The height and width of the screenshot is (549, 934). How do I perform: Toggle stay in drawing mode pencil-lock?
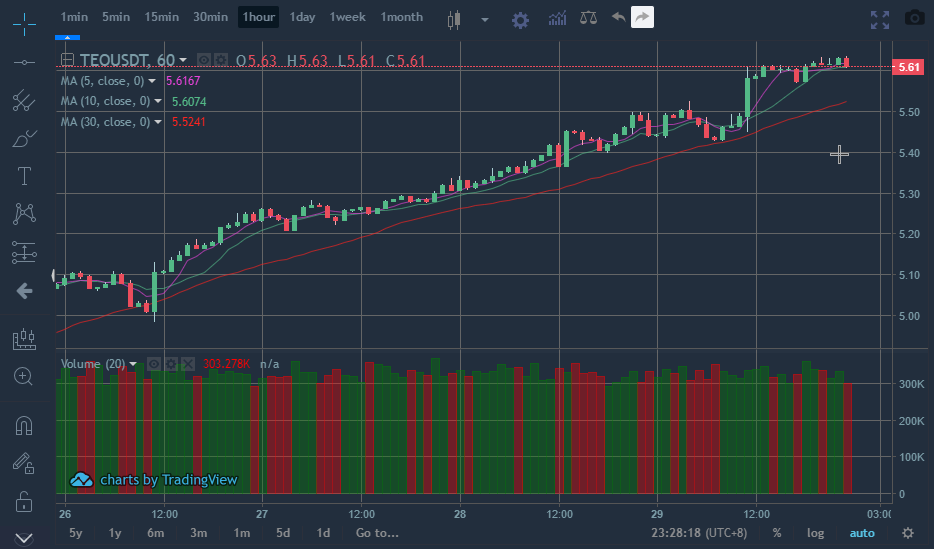point(24,463)
